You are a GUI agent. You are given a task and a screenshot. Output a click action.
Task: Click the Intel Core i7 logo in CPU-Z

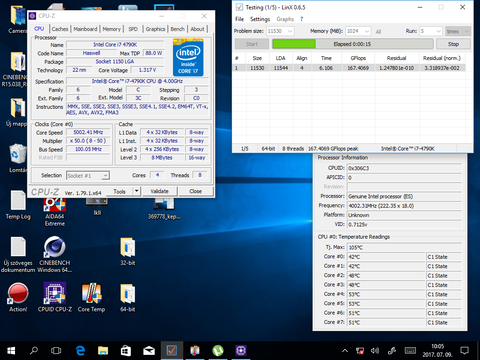188,57
